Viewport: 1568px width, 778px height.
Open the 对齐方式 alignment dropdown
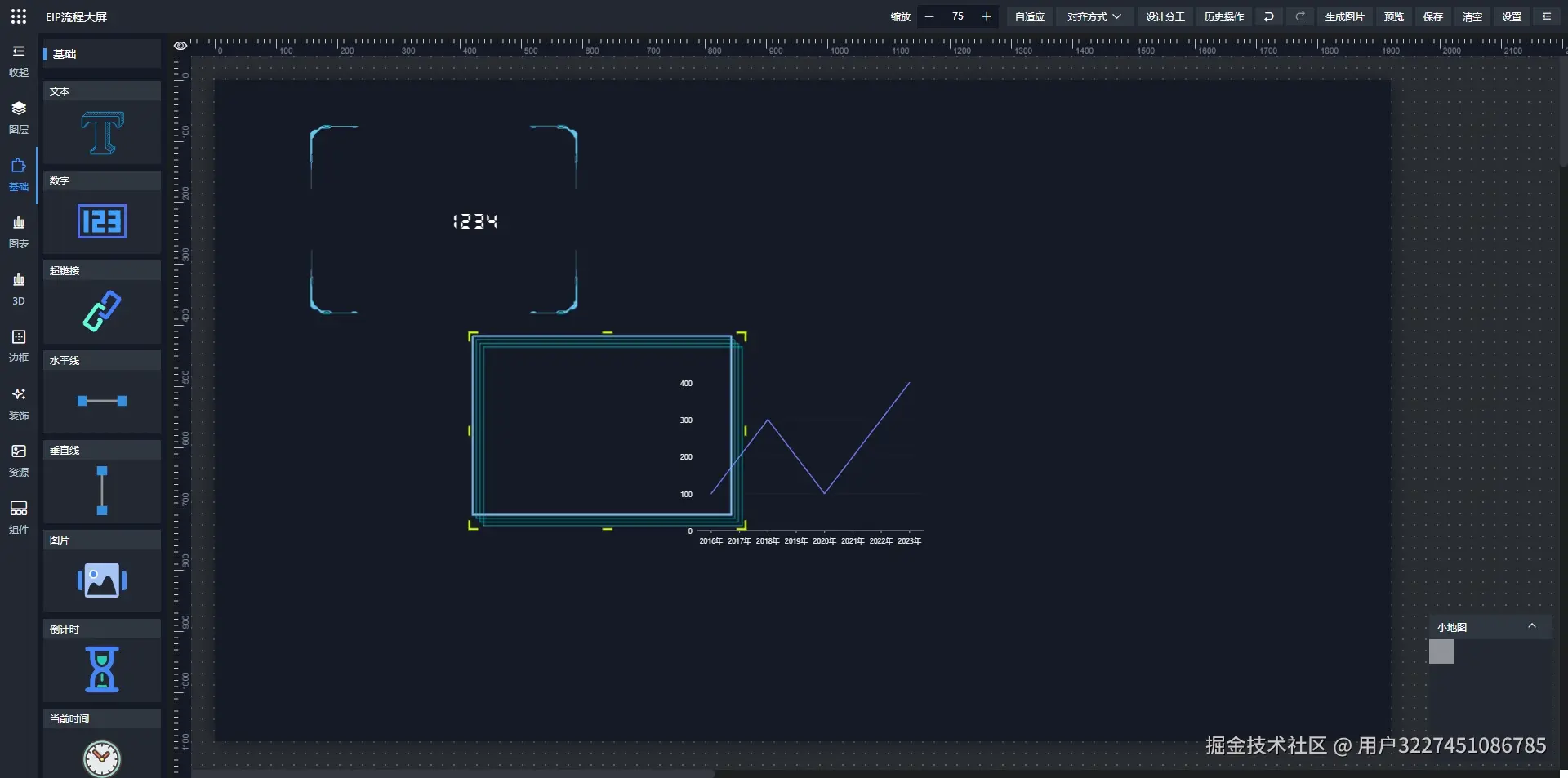(1094, 16)
